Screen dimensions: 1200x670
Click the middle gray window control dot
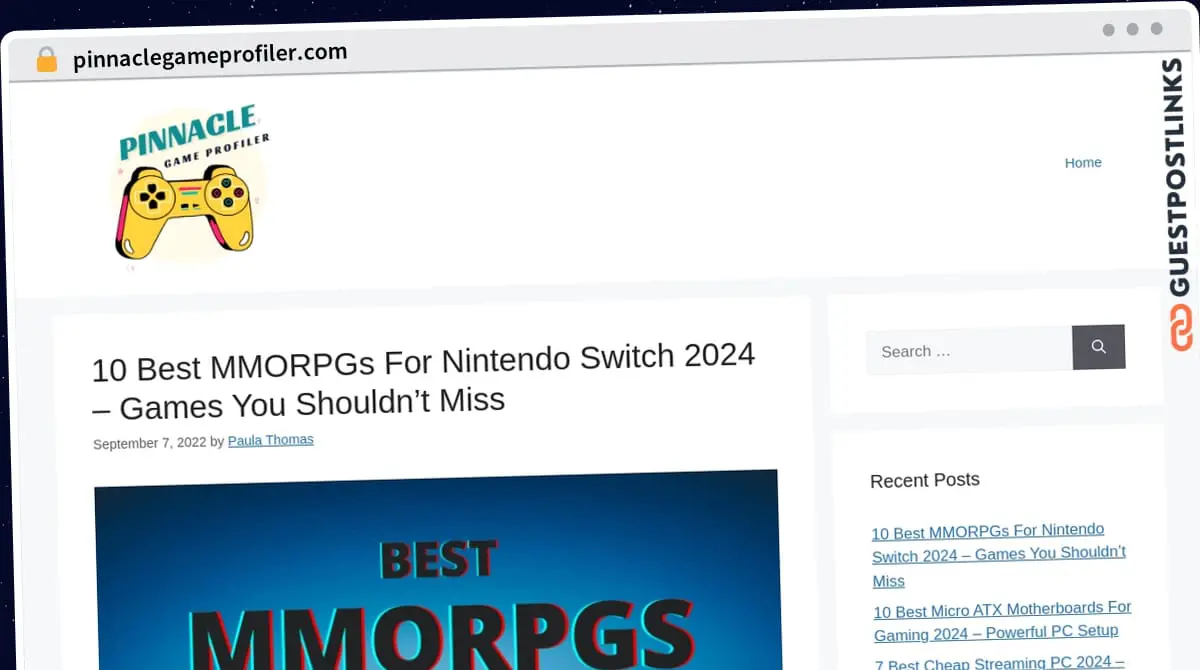(1133, 30)
